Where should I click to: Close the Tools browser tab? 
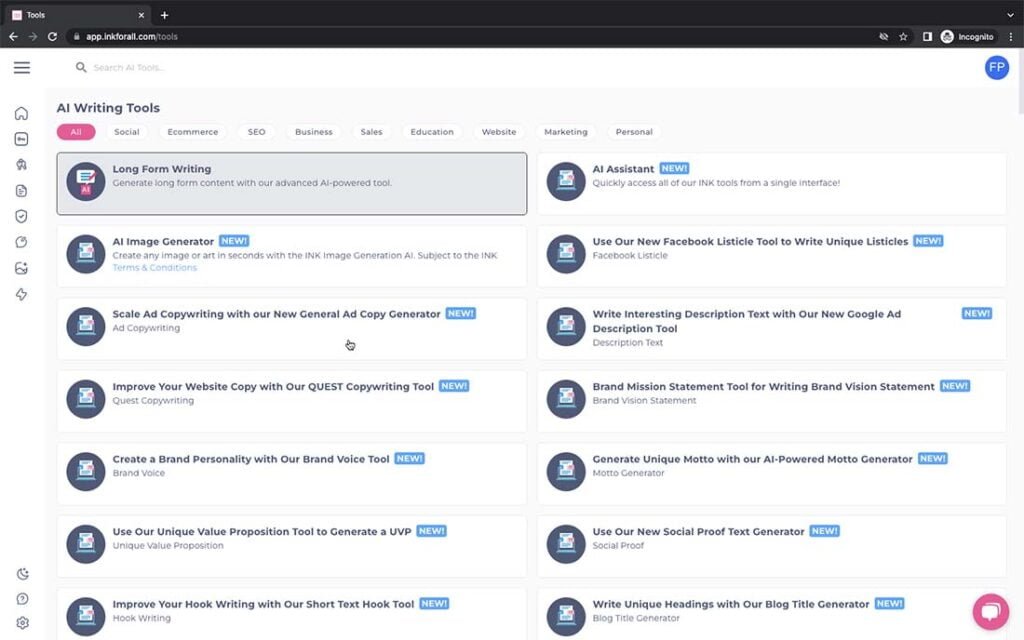pos(141,15)
